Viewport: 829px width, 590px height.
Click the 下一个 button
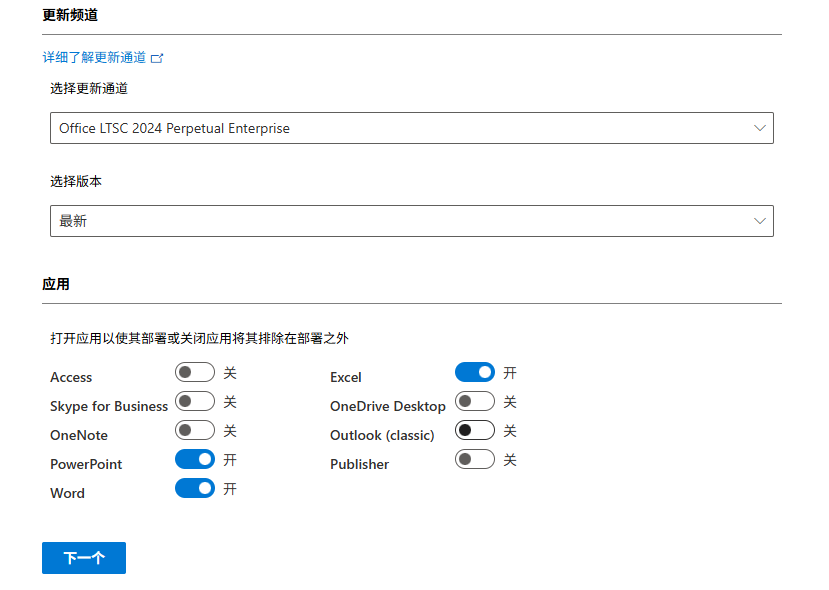84,558
